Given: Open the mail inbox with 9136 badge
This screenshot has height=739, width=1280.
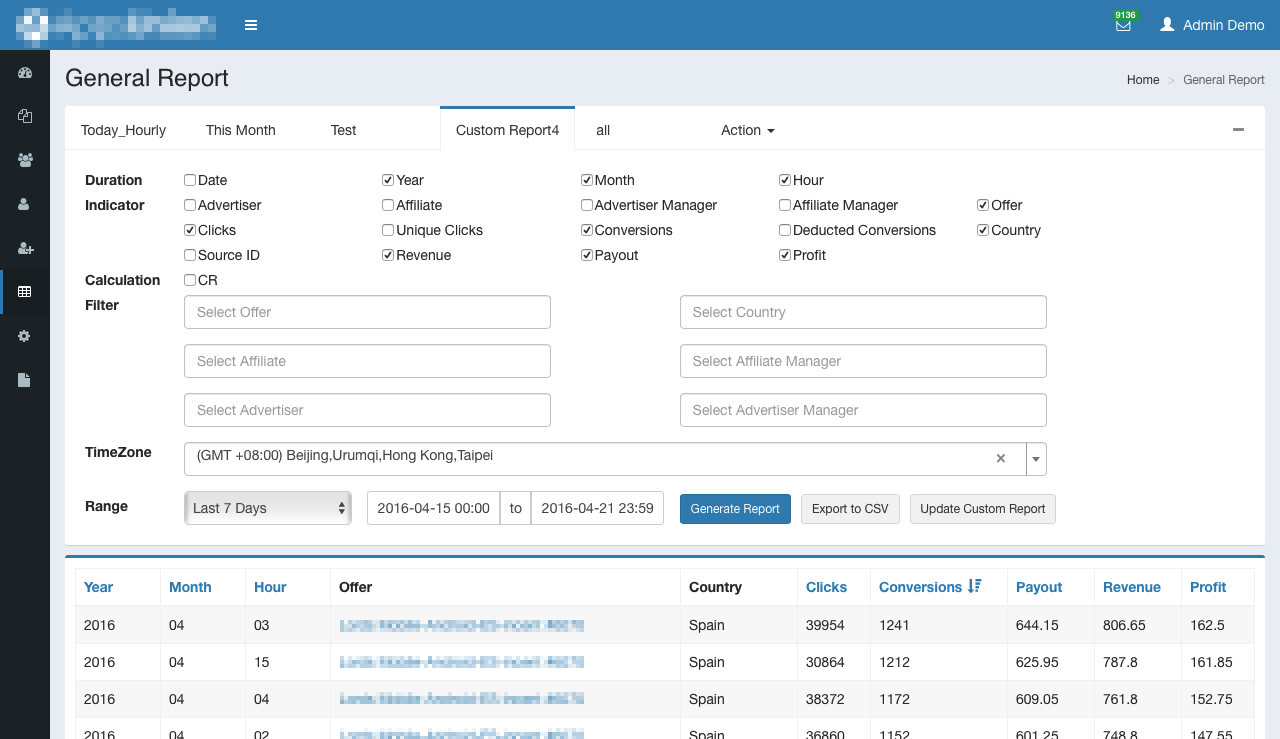Looking at the screenshot, I should tap(1123, 25).
